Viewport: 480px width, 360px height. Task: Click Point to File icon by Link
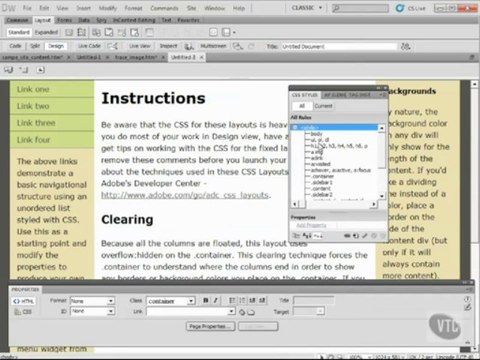[242, 312]
